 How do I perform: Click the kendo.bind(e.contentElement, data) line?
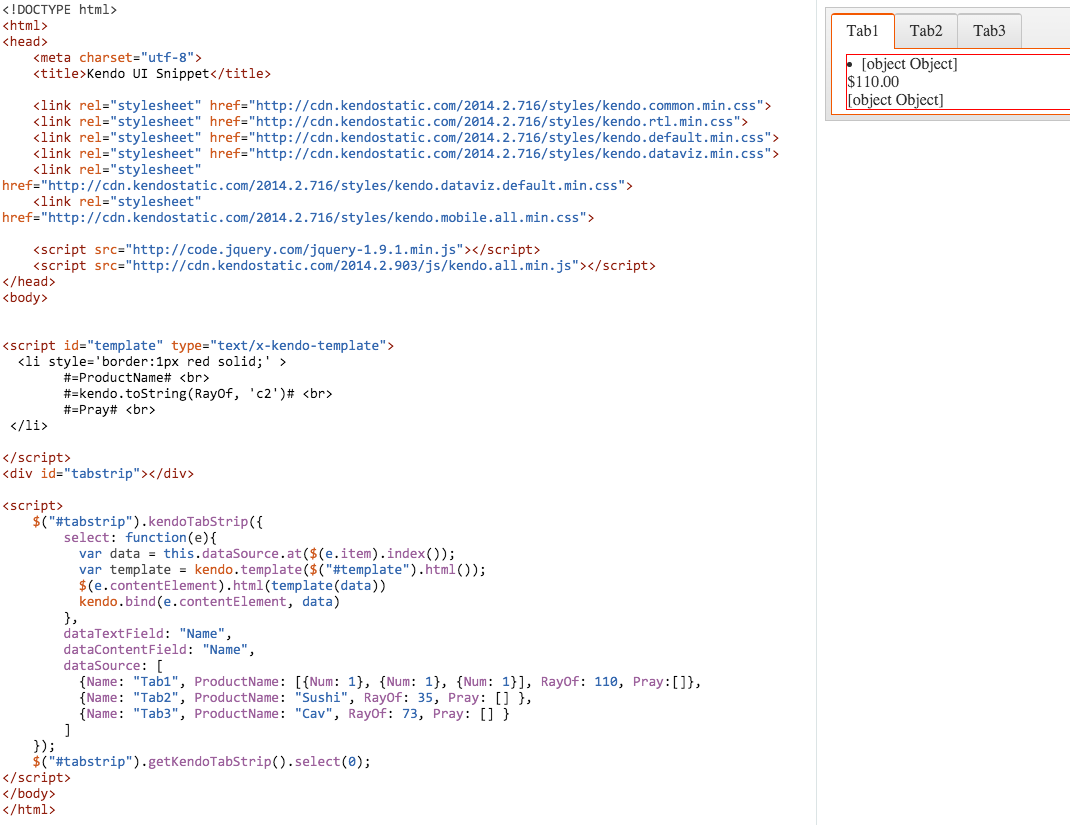pos(209,602)
